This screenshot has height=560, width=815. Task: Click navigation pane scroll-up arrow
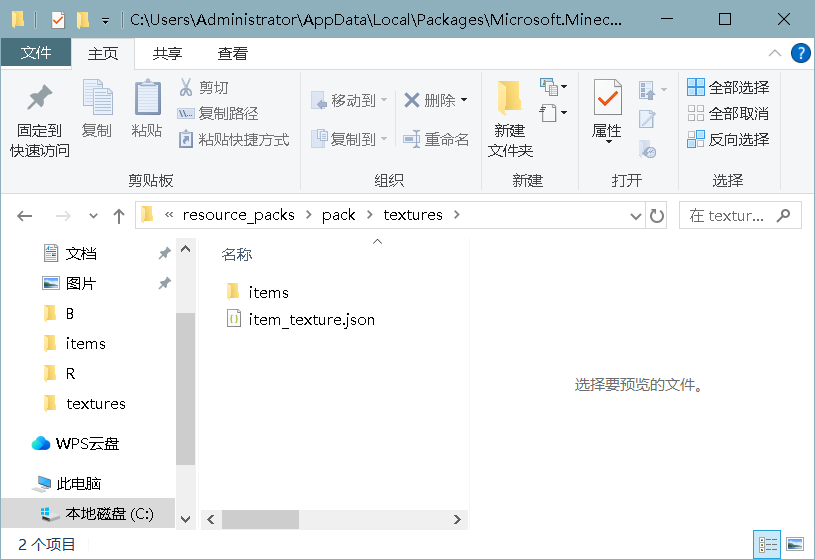[x=186, y=249]
